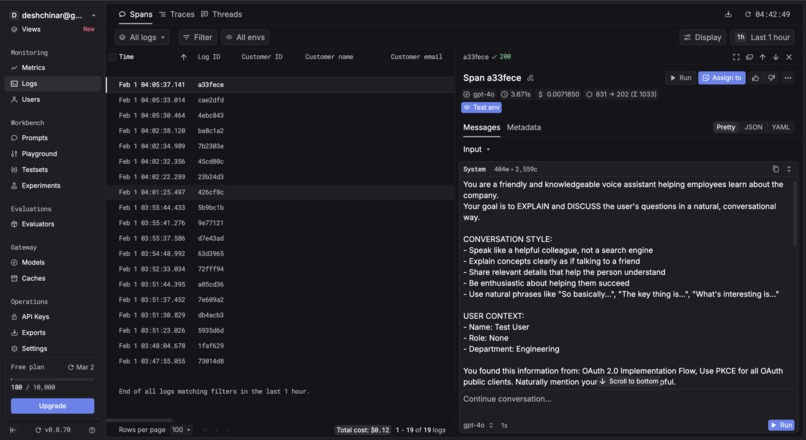Screen dimensions: 806x440
Task: Click the Assign to button
Action: click(722, 78)
